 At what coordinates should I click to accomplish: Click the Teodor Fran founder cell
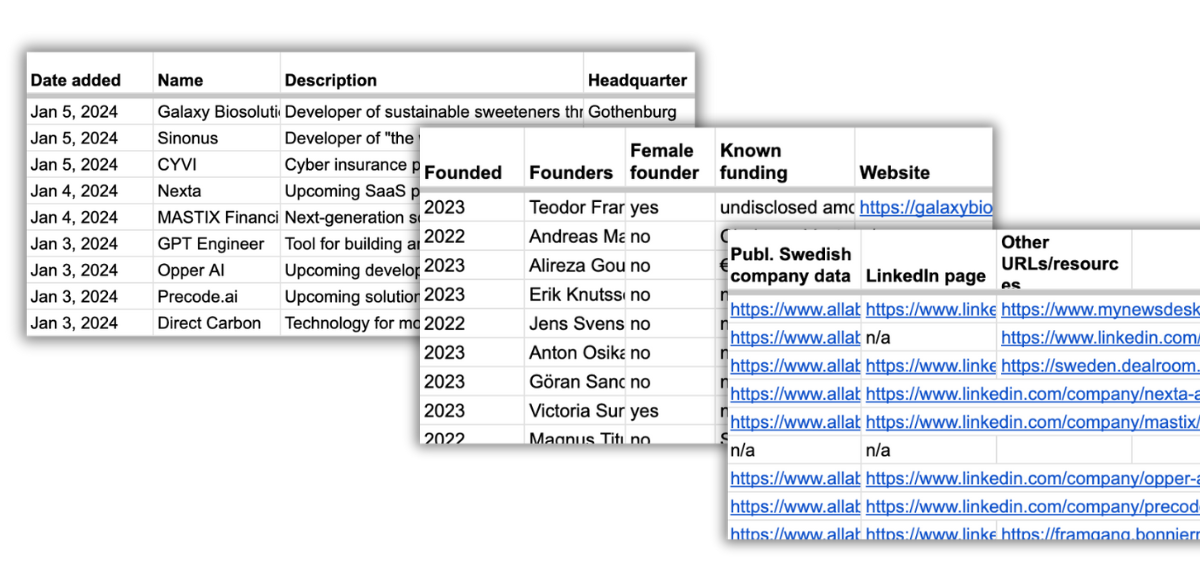(x=575, y=207)
